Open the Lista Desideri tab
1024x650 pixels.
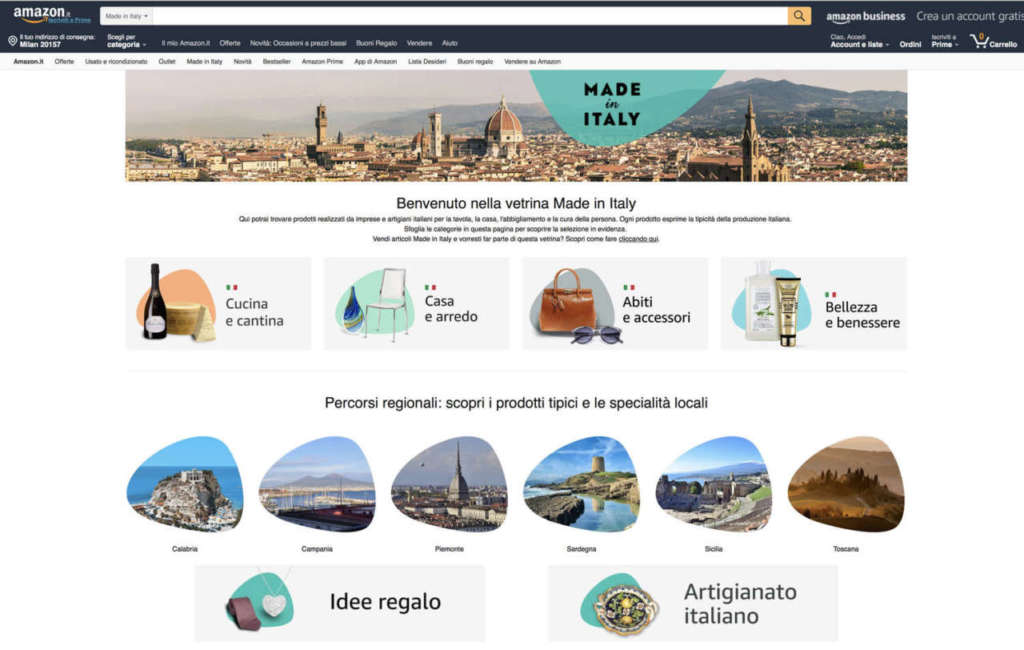427,61
